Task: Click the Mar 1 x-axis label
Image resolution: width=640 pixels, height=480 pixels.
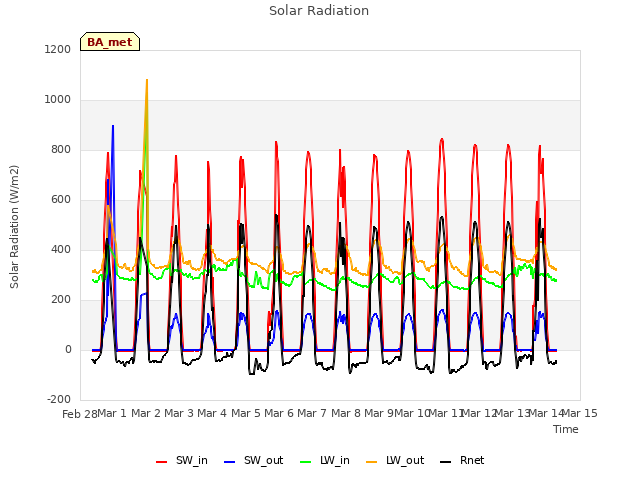Action: [112, 413]
